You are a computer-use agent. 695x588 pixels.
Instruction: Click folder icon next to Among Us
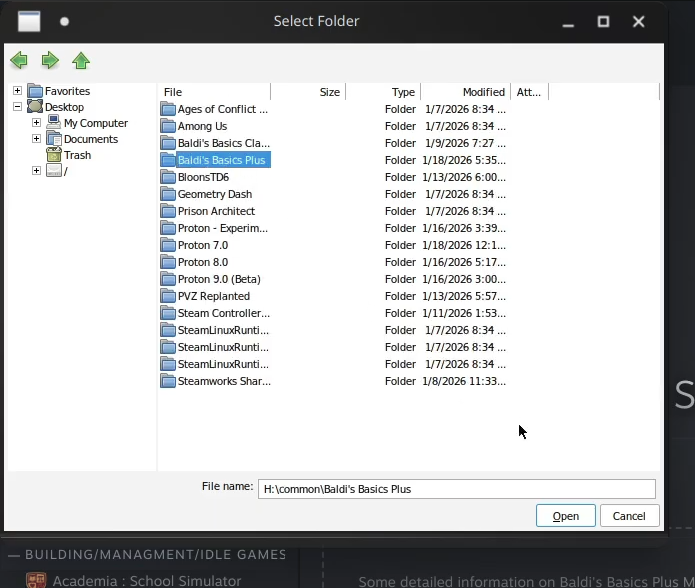[168, 126]
